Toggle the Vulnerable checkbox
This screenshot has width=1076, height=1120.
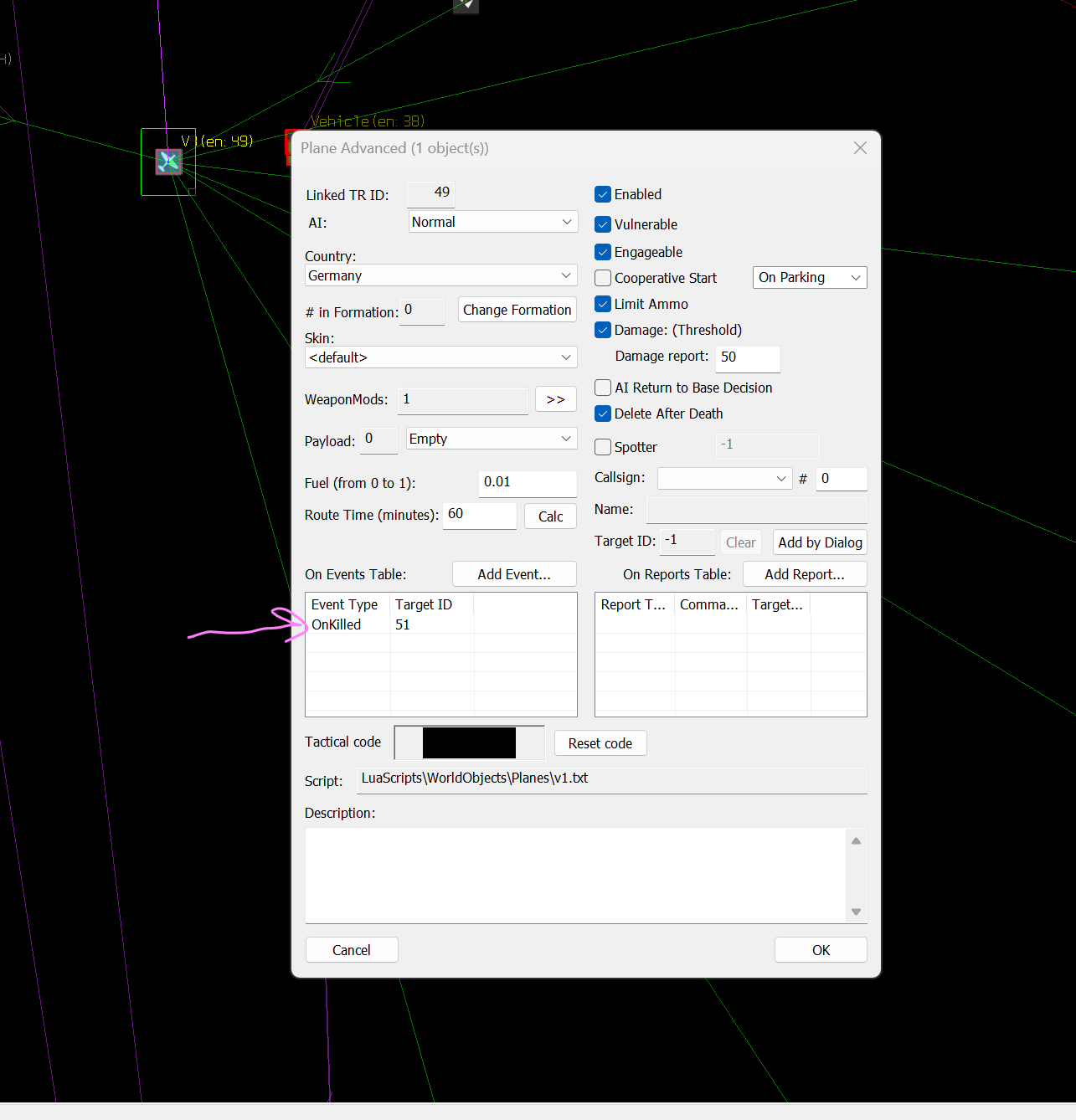[x=603, y=224]
